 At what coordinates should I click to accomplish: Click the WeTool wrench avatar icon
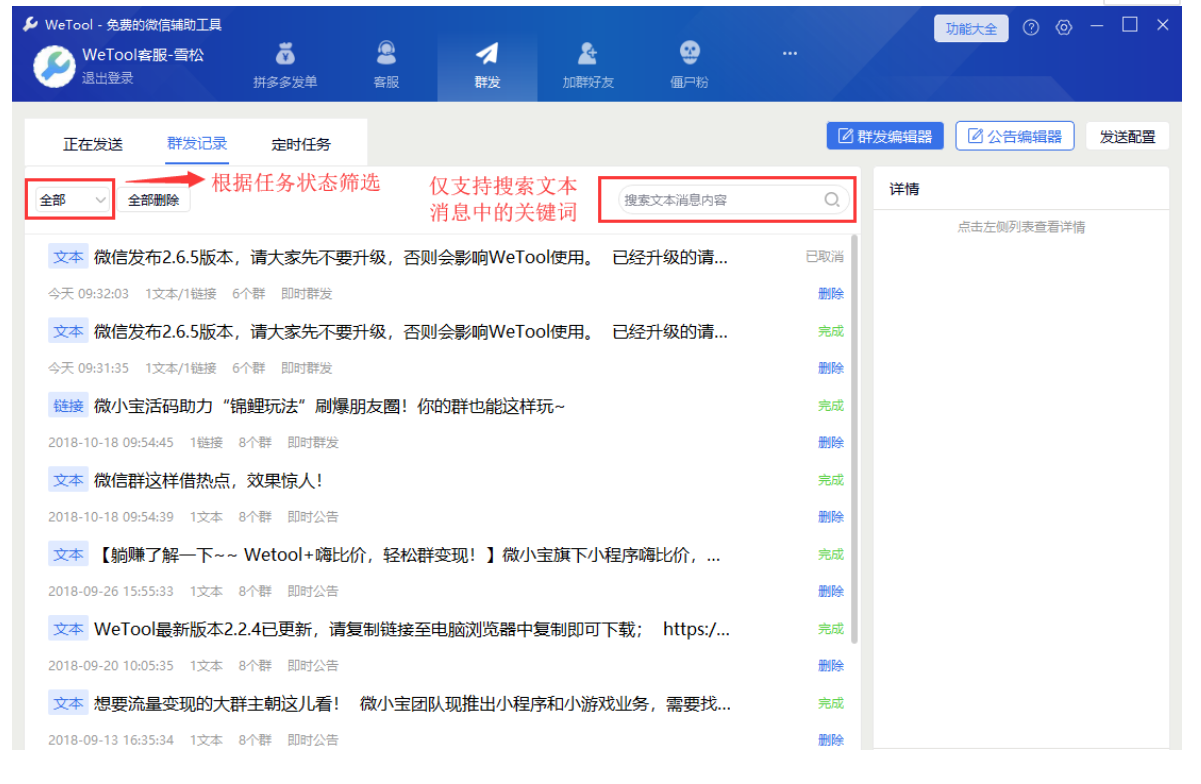pos(54,66)
